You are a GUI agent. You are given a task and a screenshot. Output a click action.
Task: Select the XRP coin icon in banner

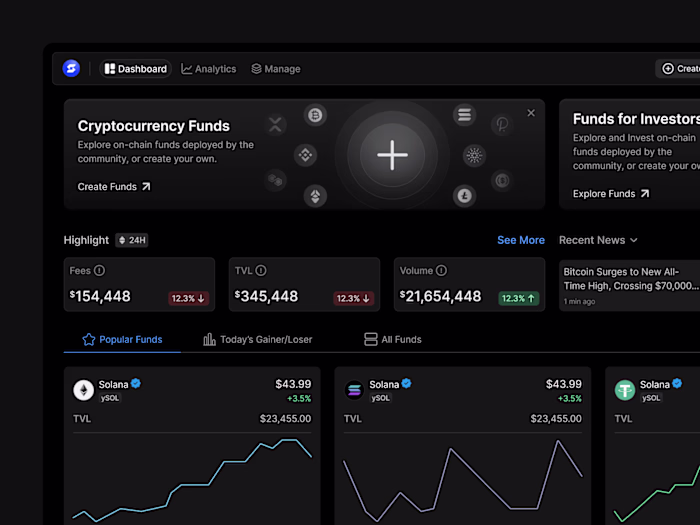tap(275, 125)
